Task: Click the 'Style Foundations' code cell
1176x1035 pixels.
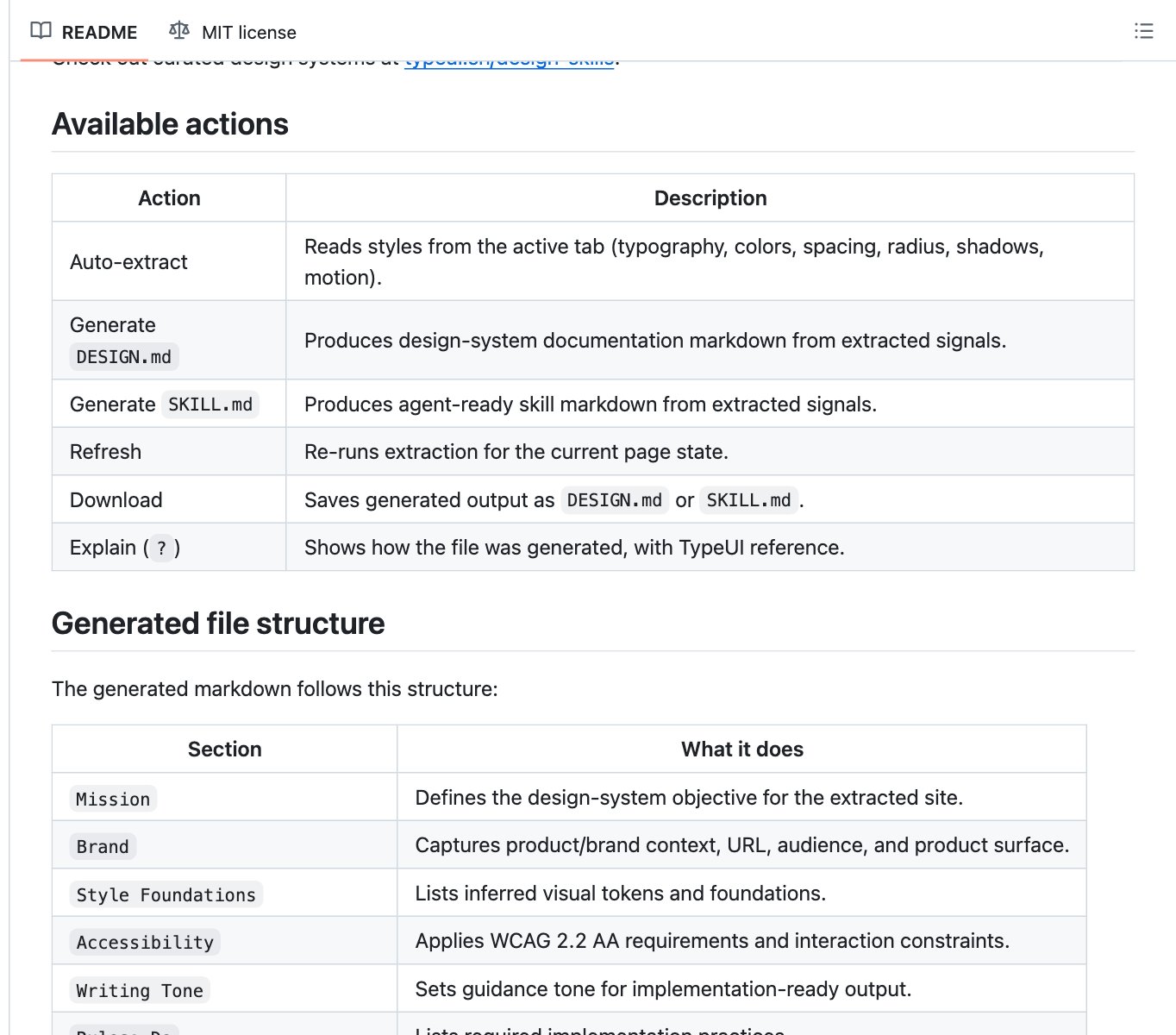Action: tap(166, 895)
